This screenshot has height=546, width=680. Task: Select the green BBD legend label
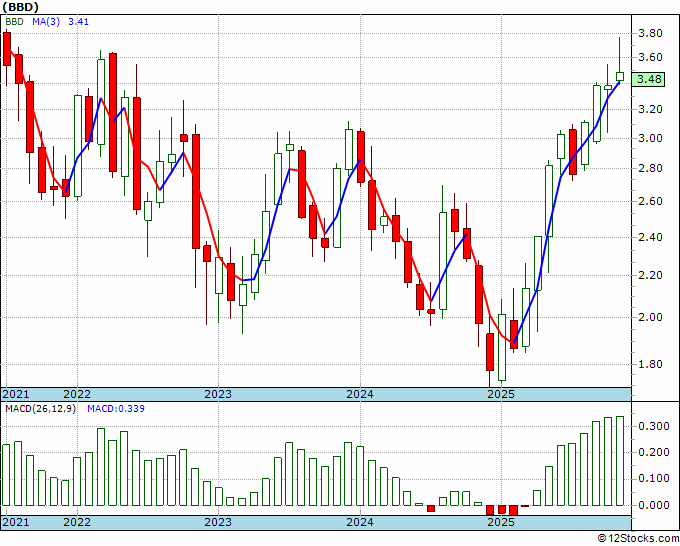14,22
